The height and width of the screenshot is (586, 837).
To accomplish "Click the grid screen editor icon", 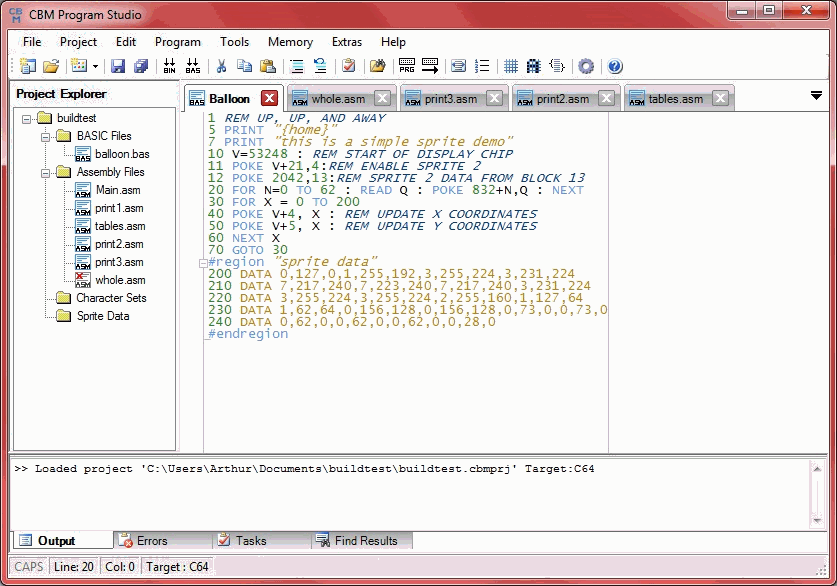I will [x=510, y=67].
